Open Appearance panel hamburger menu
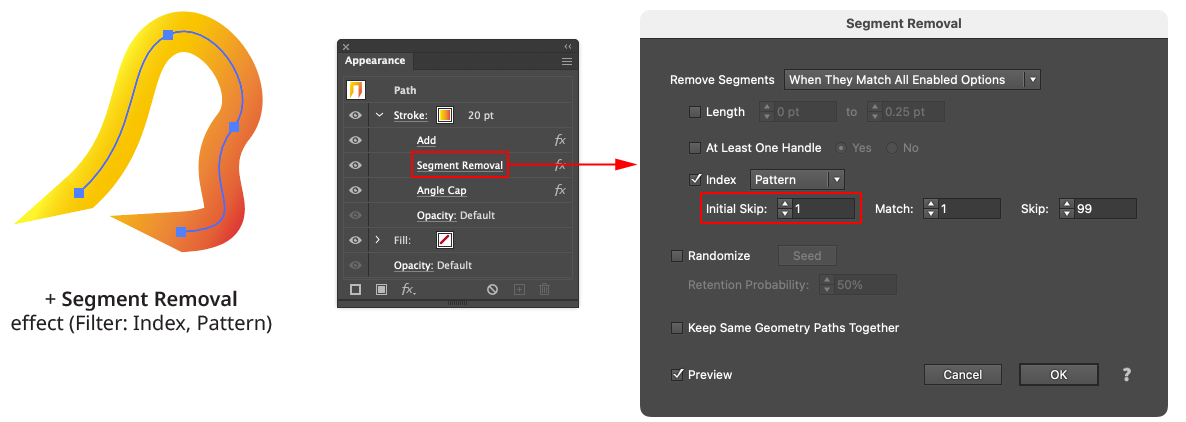 pos(567,61)
